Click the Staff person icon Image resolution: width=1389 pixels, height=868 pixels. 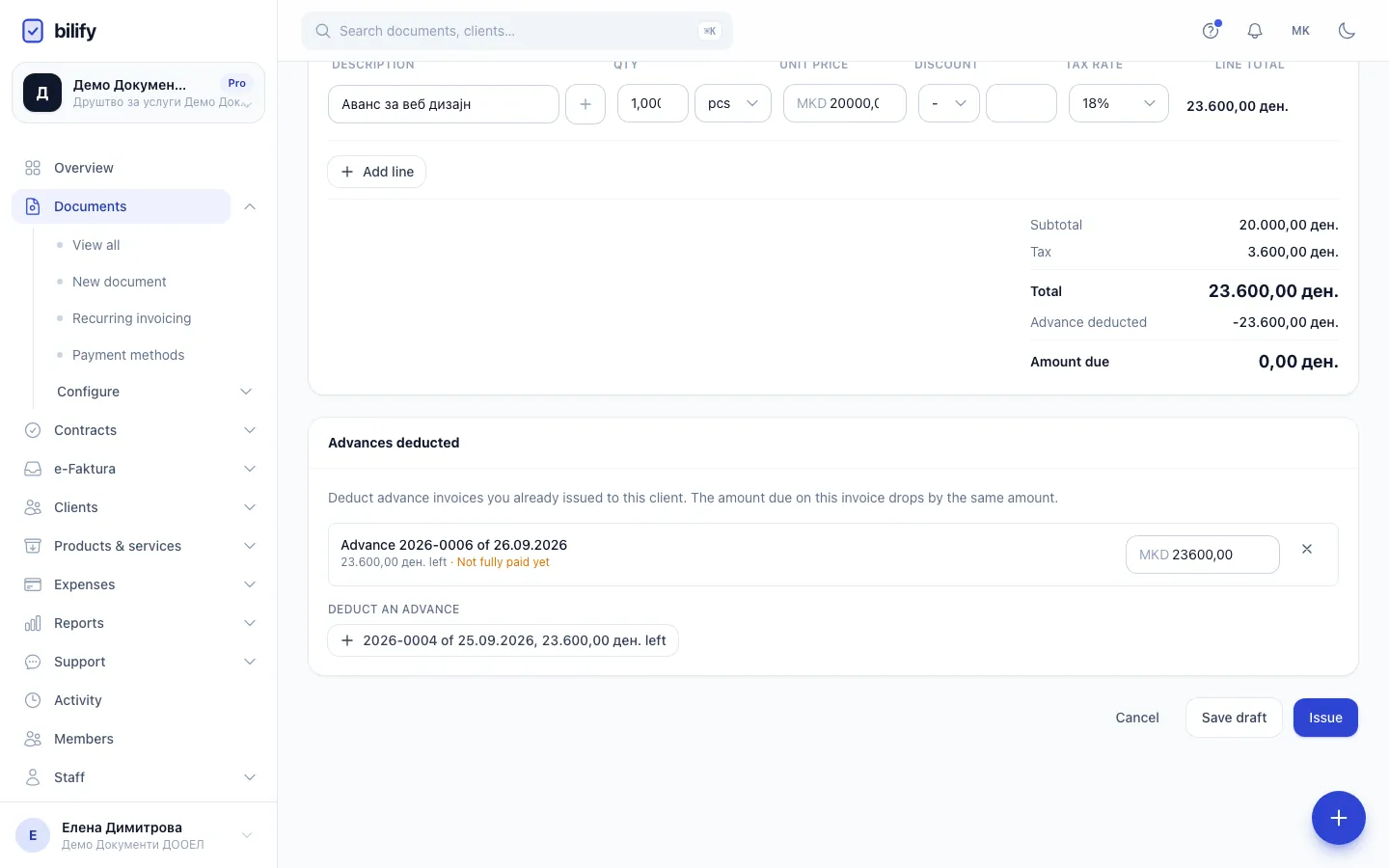33,777
